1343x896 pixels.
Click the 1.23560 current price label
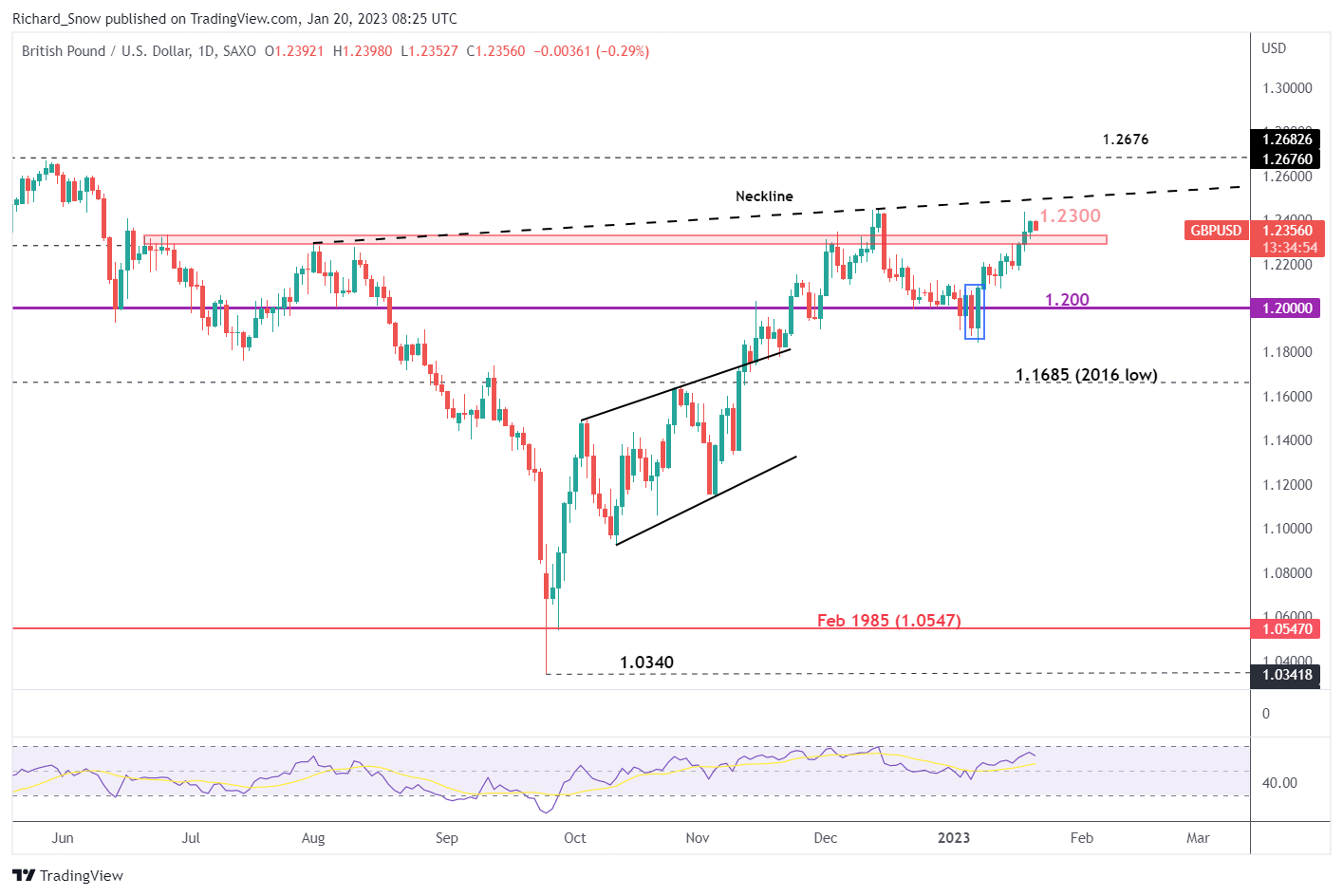pos(1286,231)
